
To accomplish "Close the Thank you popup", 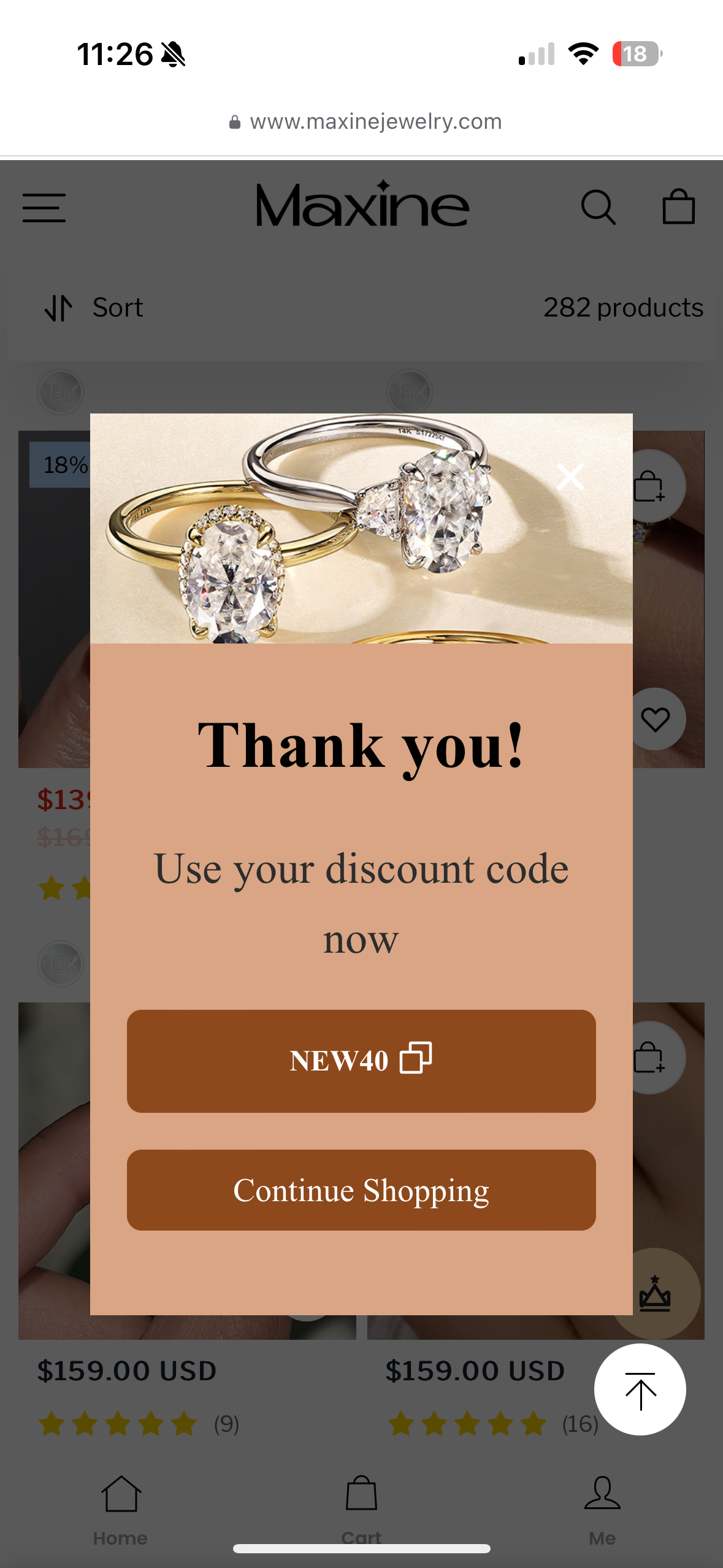I will [570, 477].
